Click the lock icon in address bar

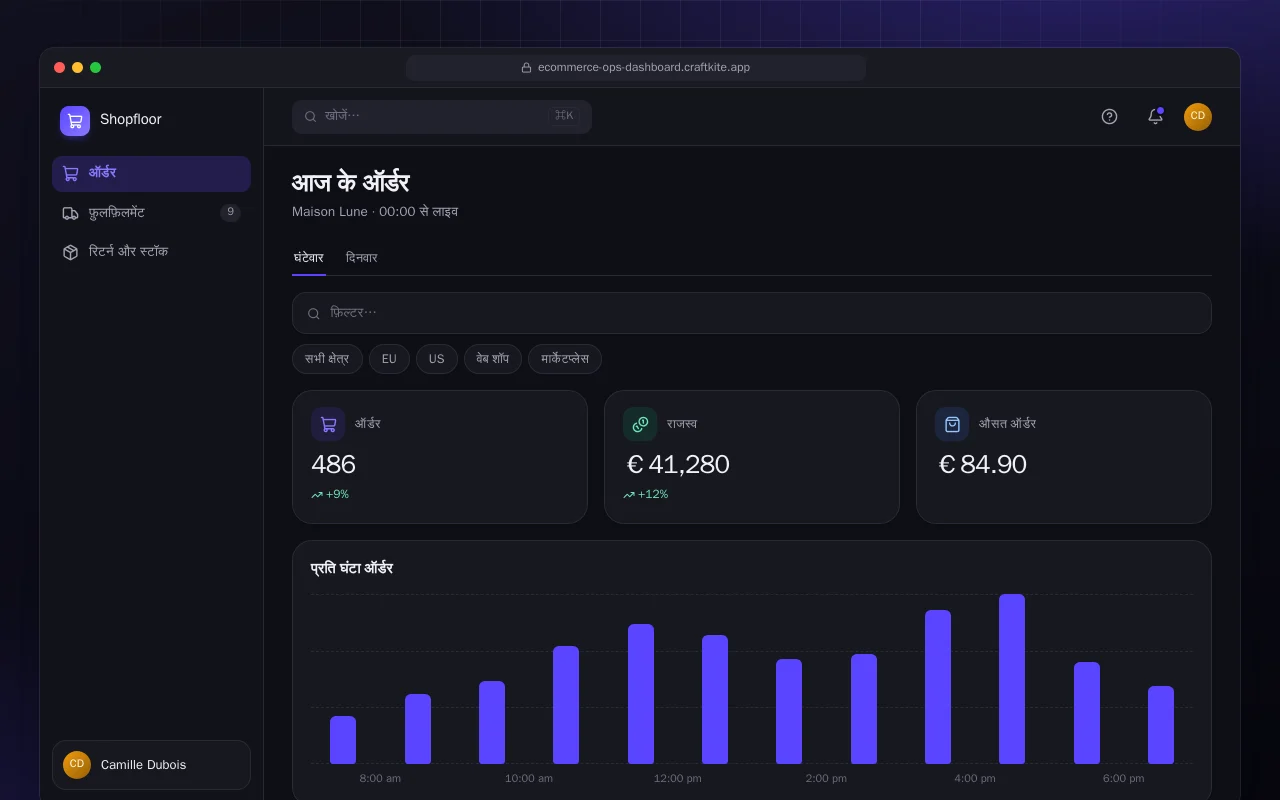click(x=526, y=68)
